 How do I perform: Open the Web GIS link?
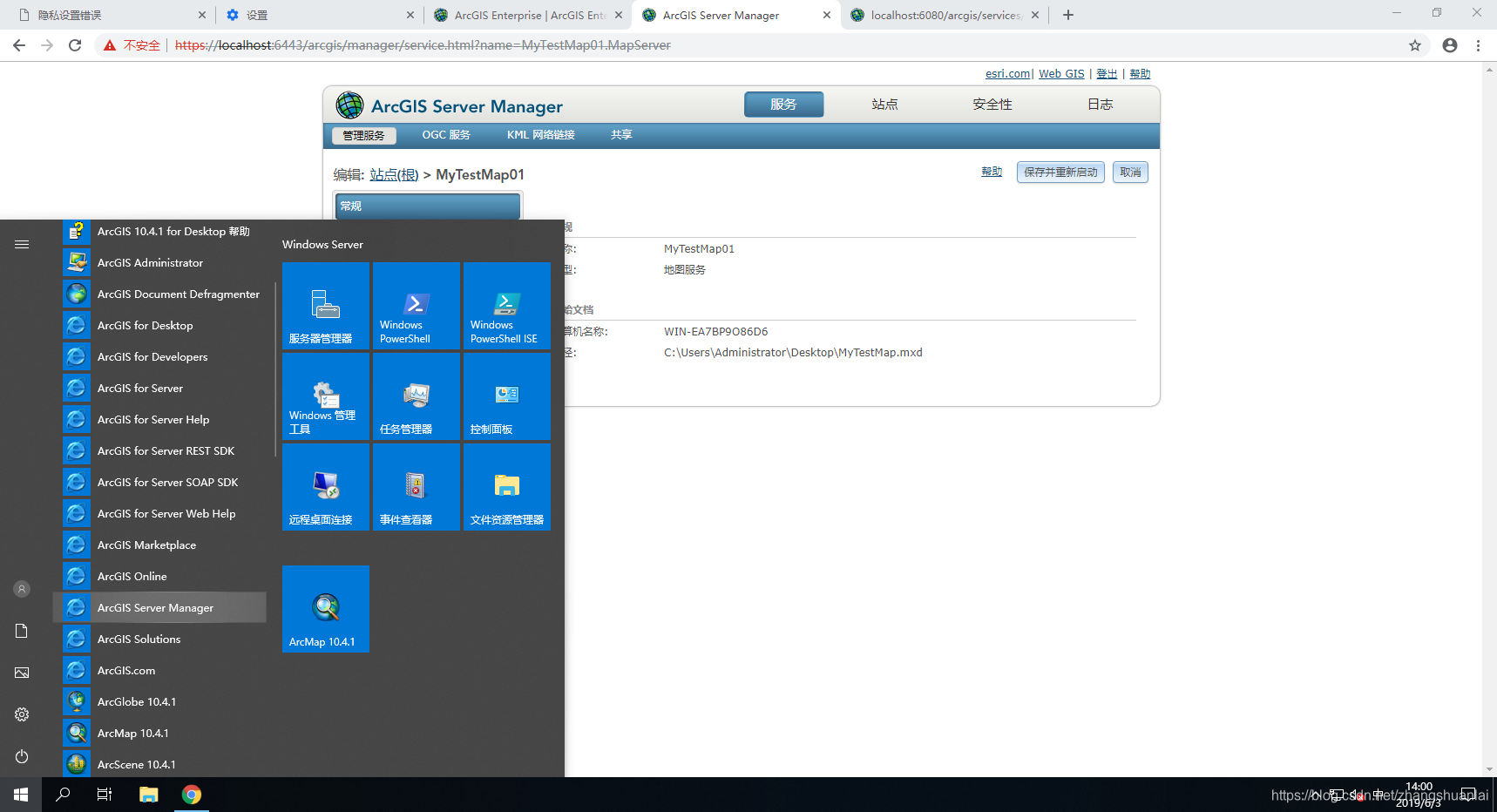(1061, 74)
